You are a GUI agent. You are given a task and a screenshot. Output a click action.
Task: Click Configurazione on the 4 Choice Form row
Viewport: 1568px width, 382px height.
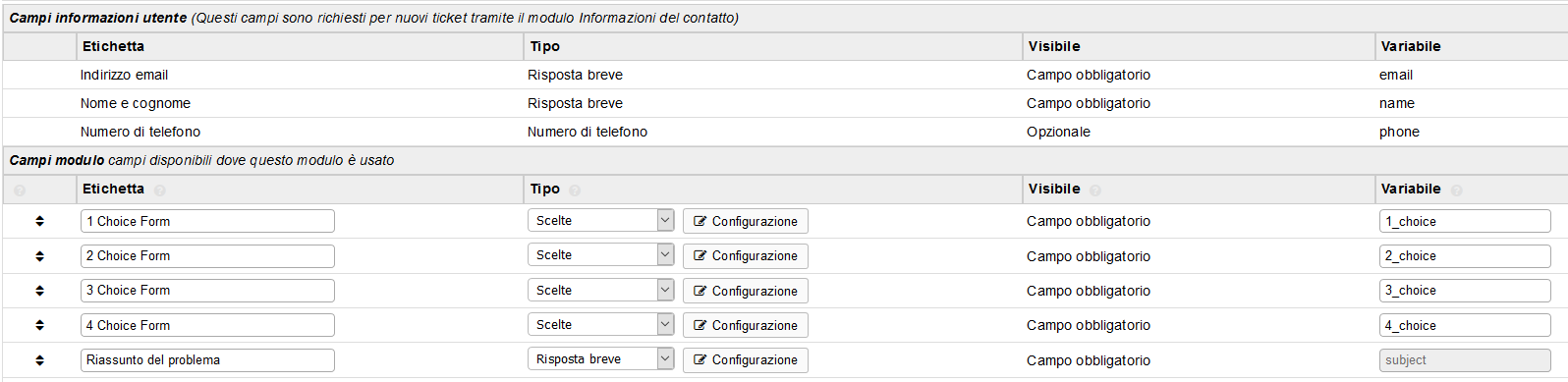pos(746,325)
